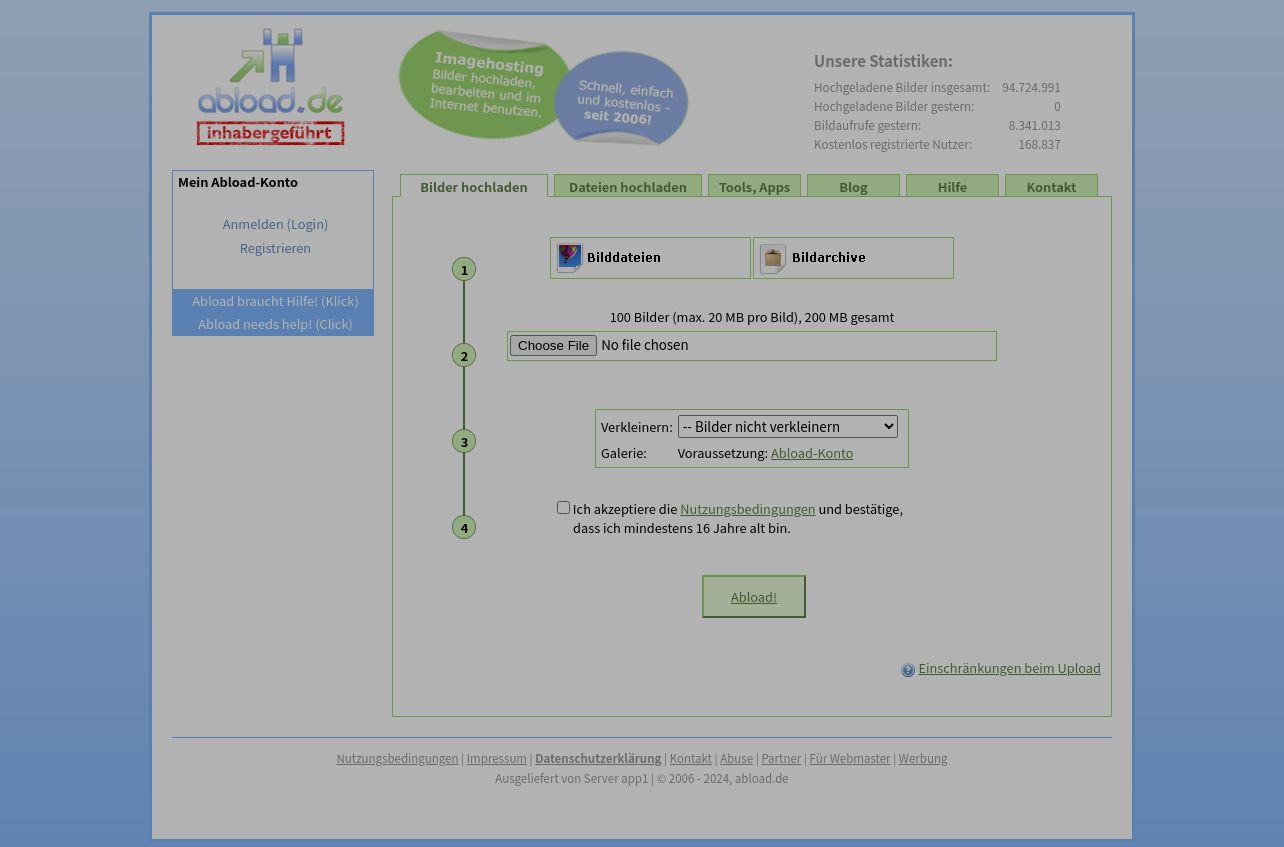Image resolution: width=1284 pixels, height=847 pixels.
Task: Click 'Ausgeliefert von Server app1' text
Action: [x=572, y=779]
